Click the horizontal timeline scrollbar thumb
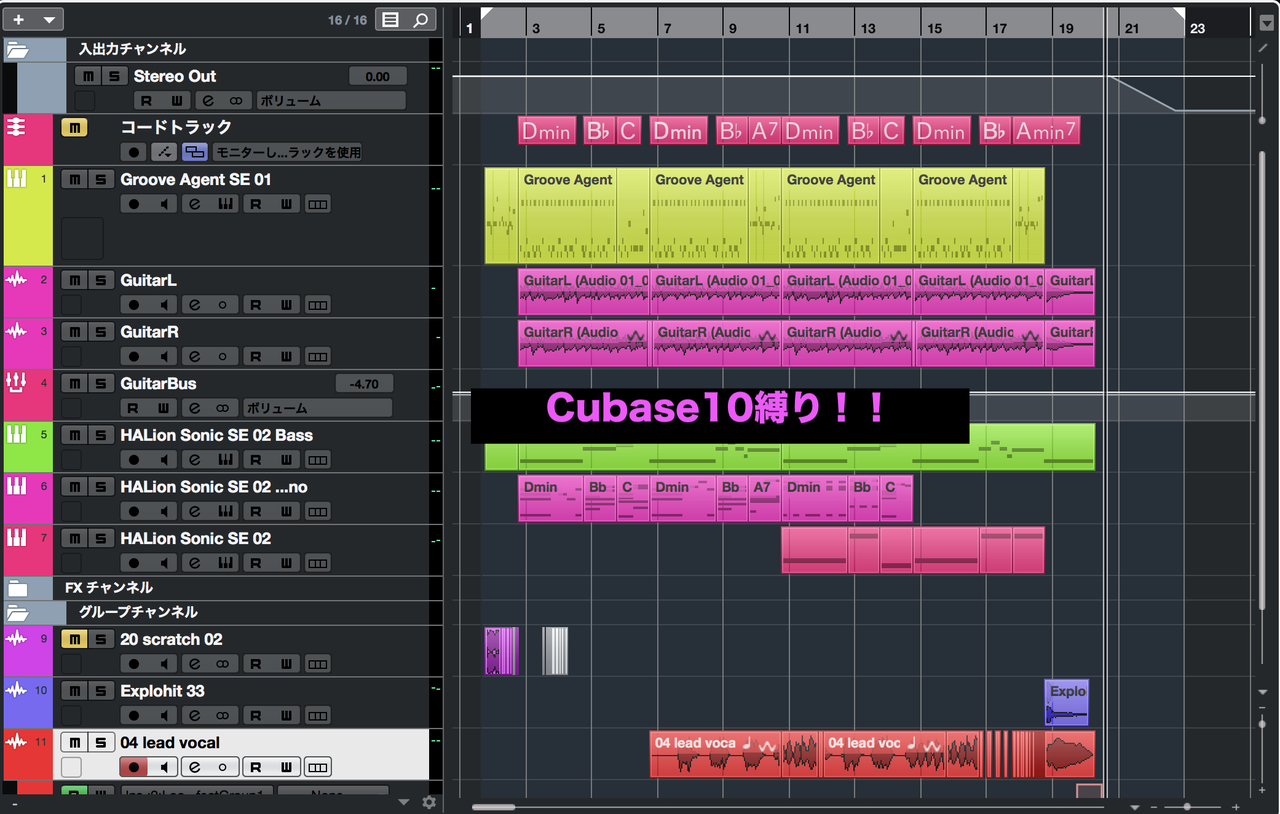This screenshot has height=814, width=1280. point(494,806)
